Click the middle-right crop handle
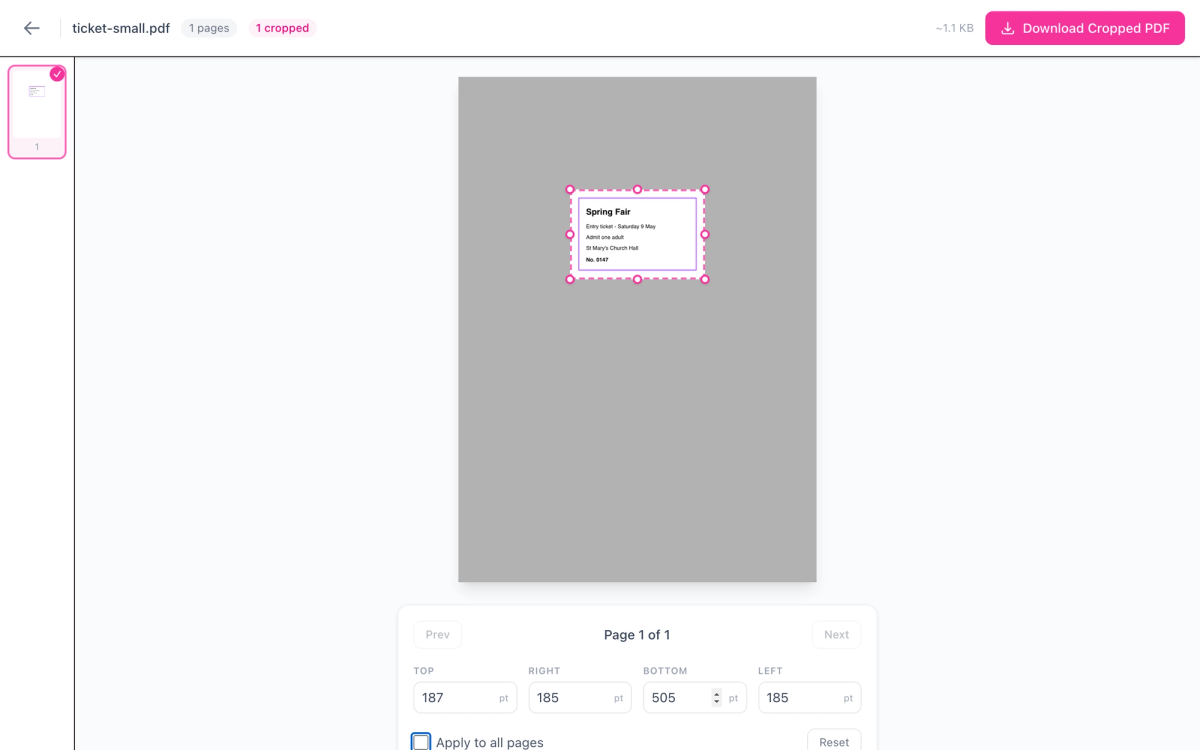Screen dimensions: 1200x750 (705, 234)
